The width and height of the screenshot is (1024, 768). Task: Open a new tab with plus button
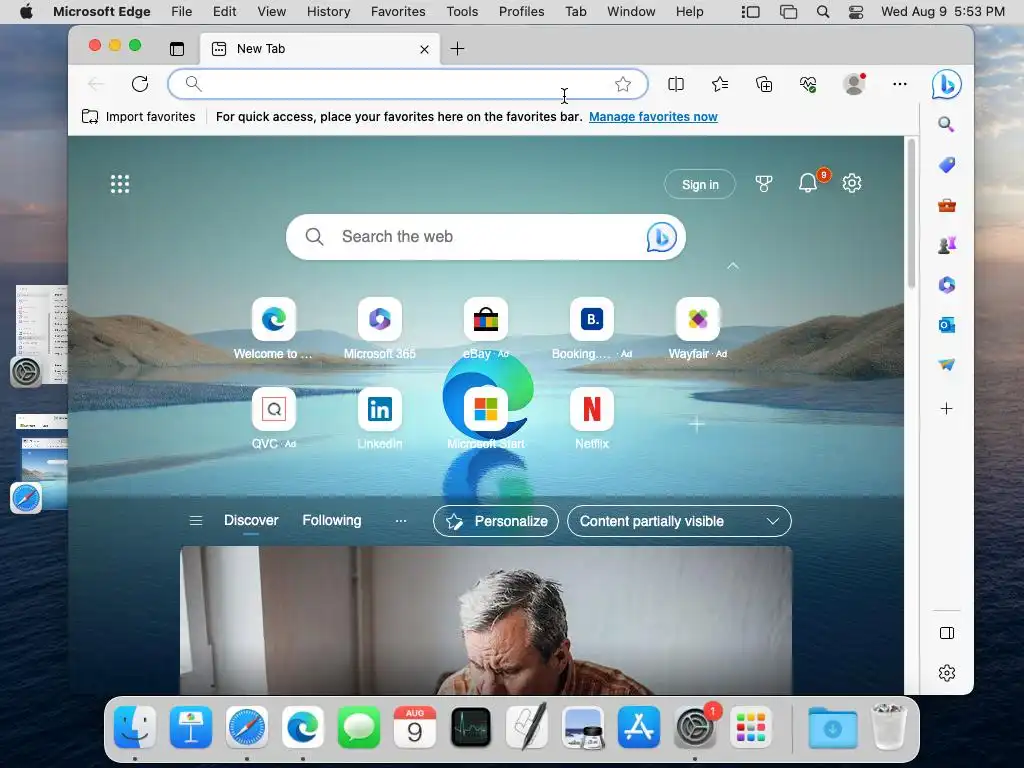pyautogui.click(x=457, y=49)
